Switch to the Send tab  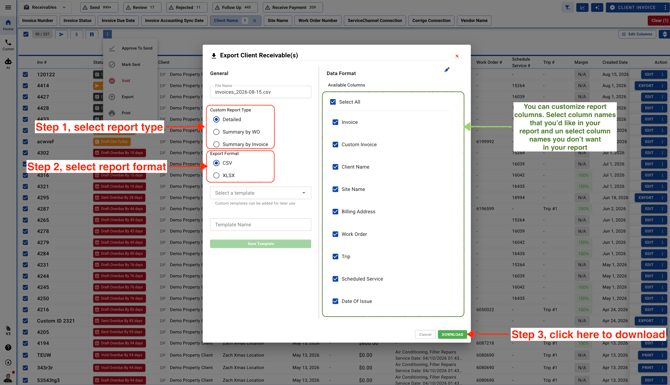pyautogui.click(x=98, y=7)
